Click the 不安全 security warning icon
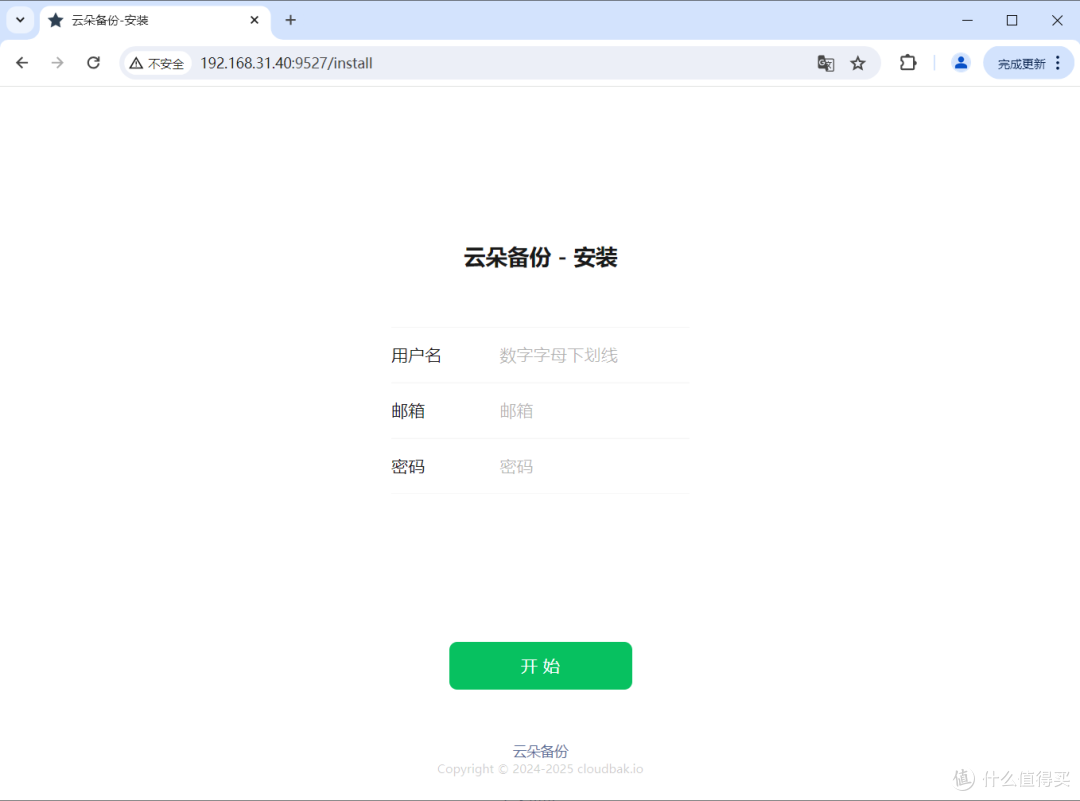1080x801 pixels. coord(156,62)
